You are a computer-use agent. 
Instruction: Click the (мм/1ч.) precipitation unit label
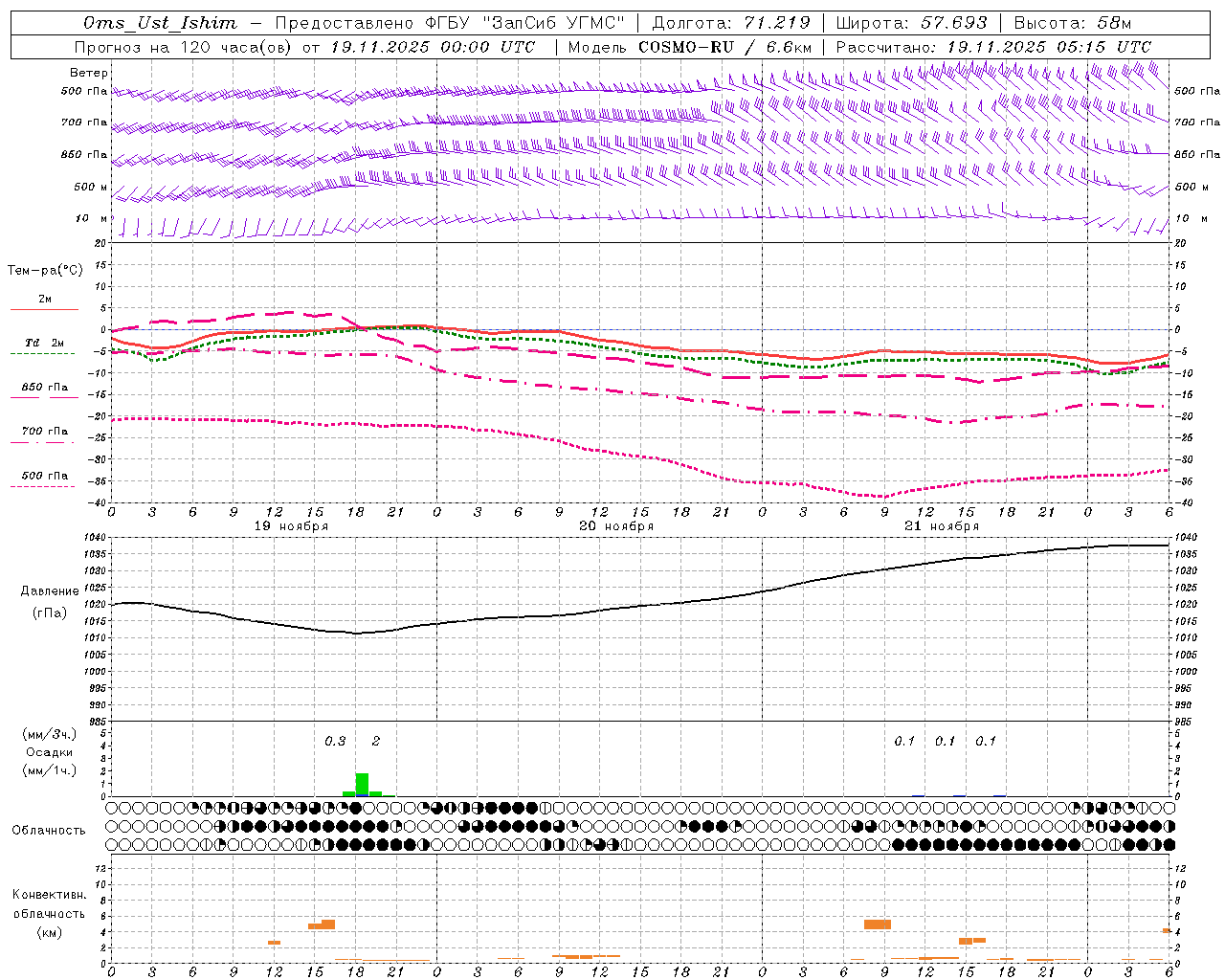pyautogui.click(x=50, y=770)
